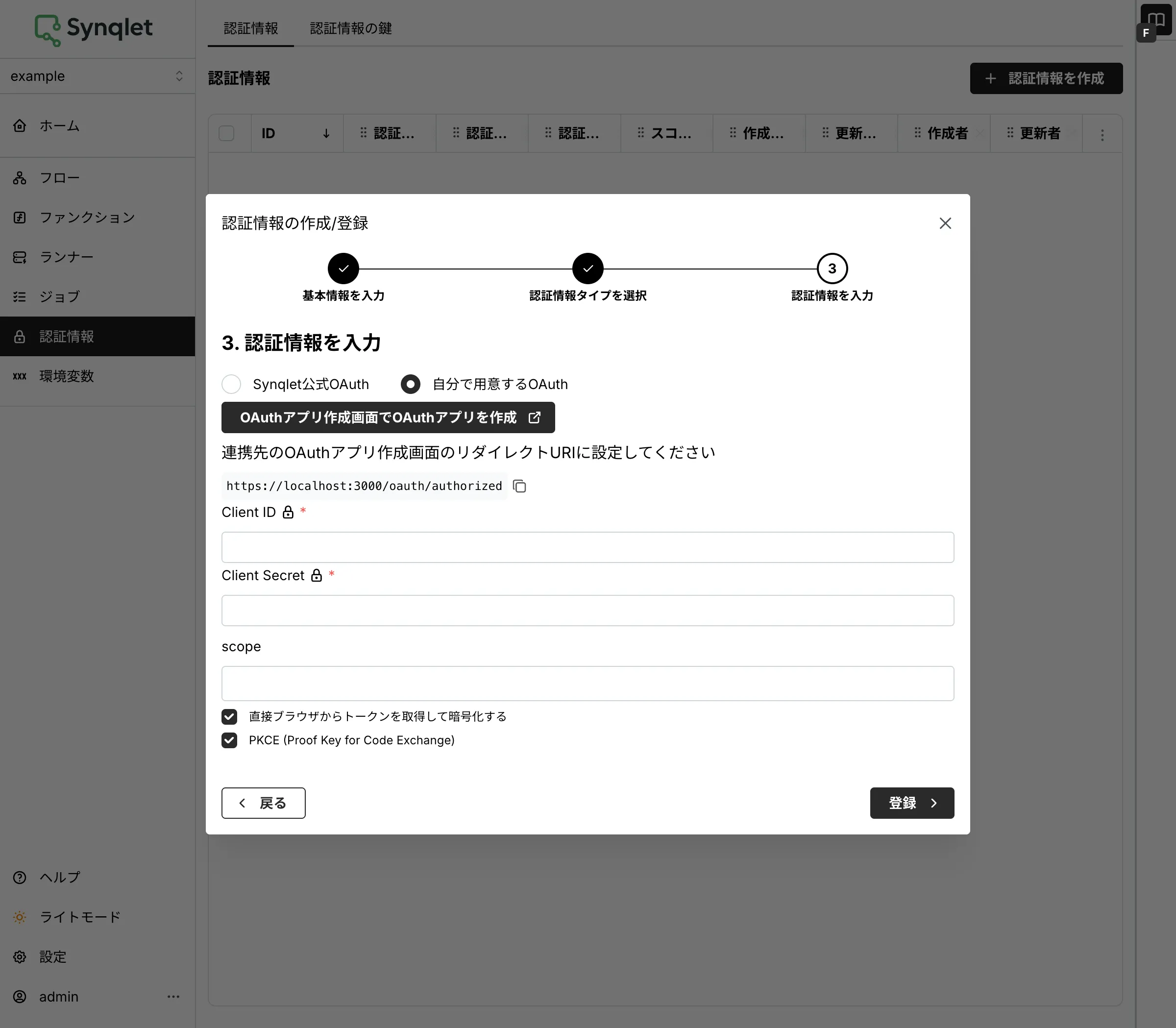Open the ホーム sidebar item
The image size is (1176, 1028).
[x=98, y=125]
